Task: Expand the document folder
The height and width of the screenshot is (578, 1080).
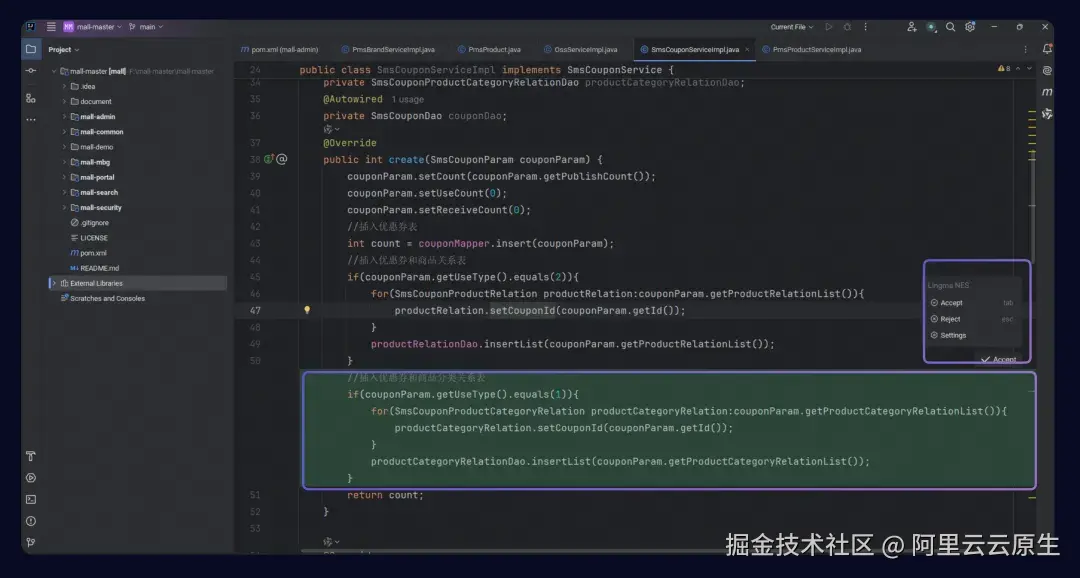Action: click(64, 101)
